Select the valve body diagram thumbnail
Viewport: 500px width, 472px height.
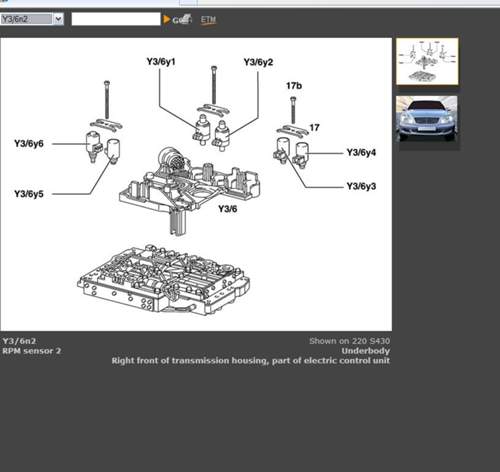(427, 61)
